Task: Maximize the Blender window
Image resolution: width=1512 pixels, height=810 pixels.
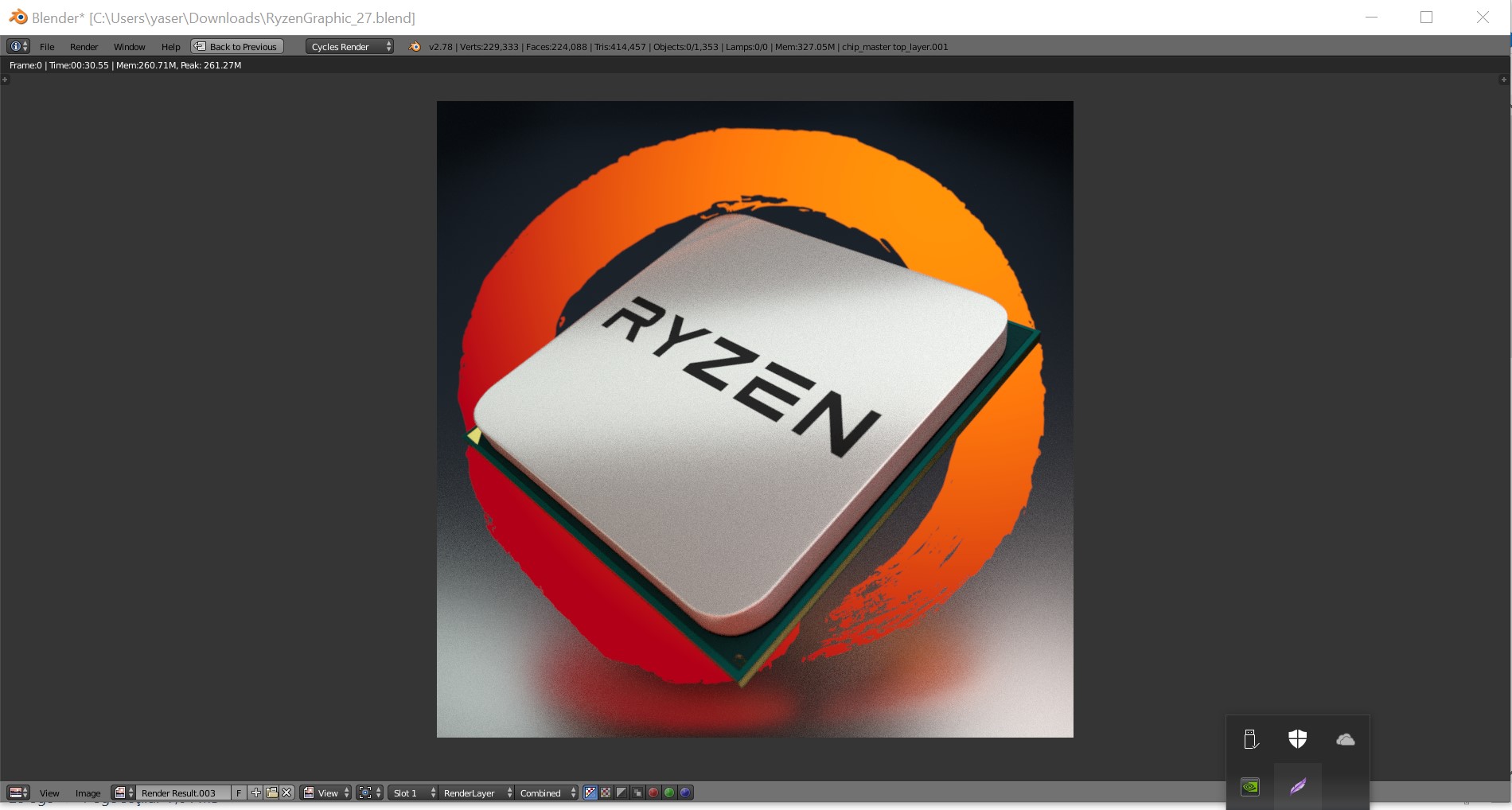Action: tap(1426, 18)
